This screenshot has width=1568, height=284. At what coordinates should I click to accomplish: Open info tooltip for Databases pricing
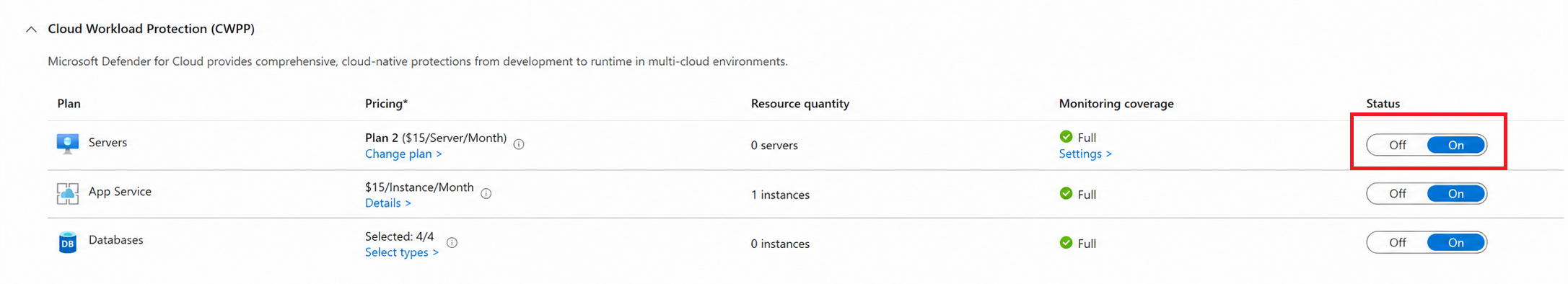point(452,242)
